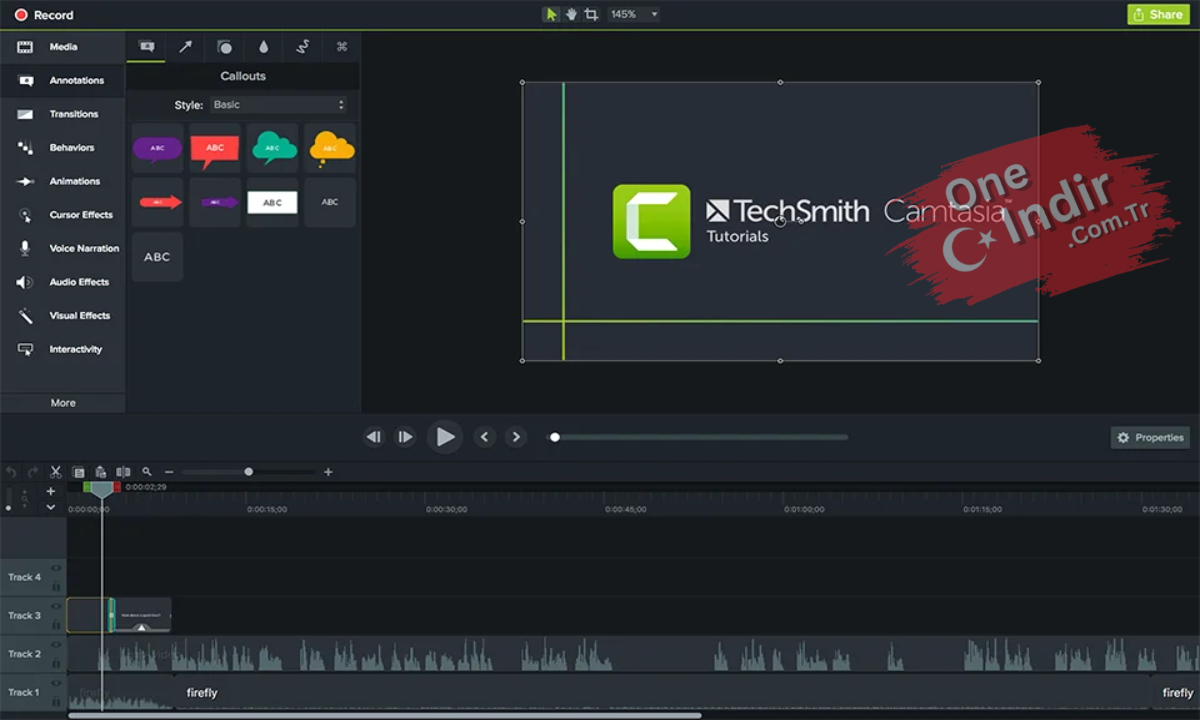The image size is (1200, 720).
Task: Click the scissors Cut icon
Action: [56, 472]
